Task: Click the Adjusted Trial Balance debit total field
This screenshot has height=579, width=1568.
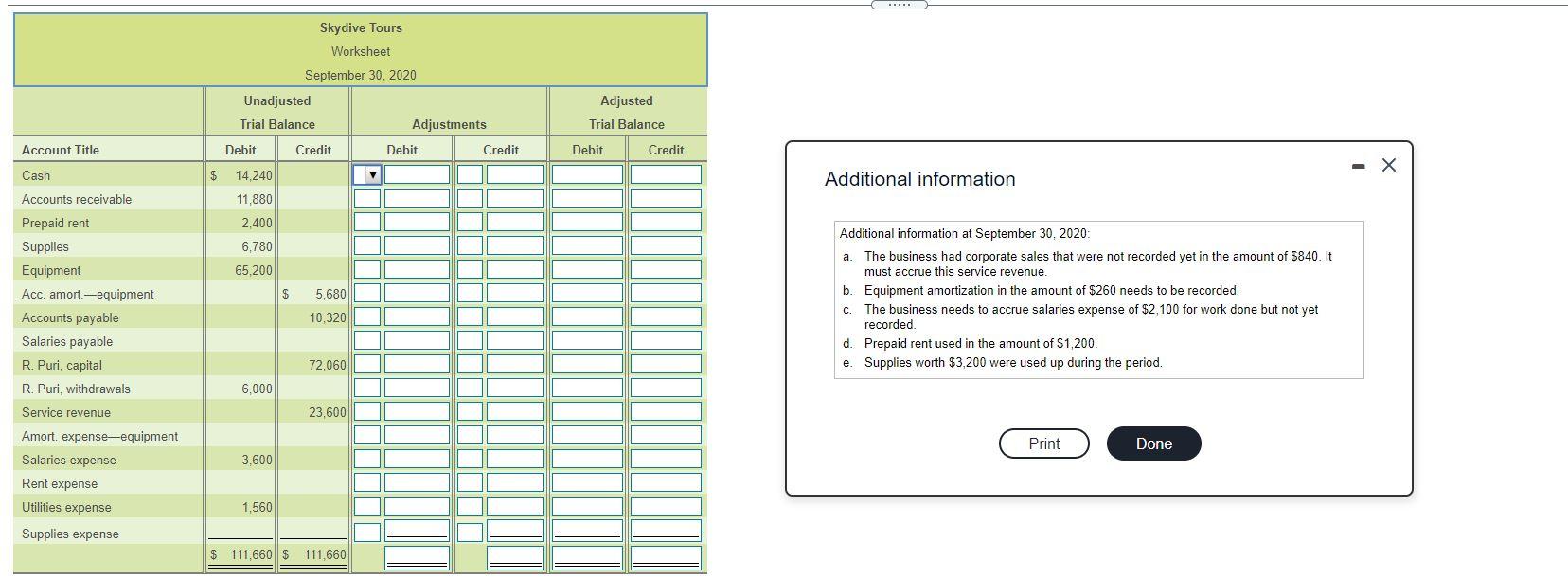Action: tap(587, 557)
